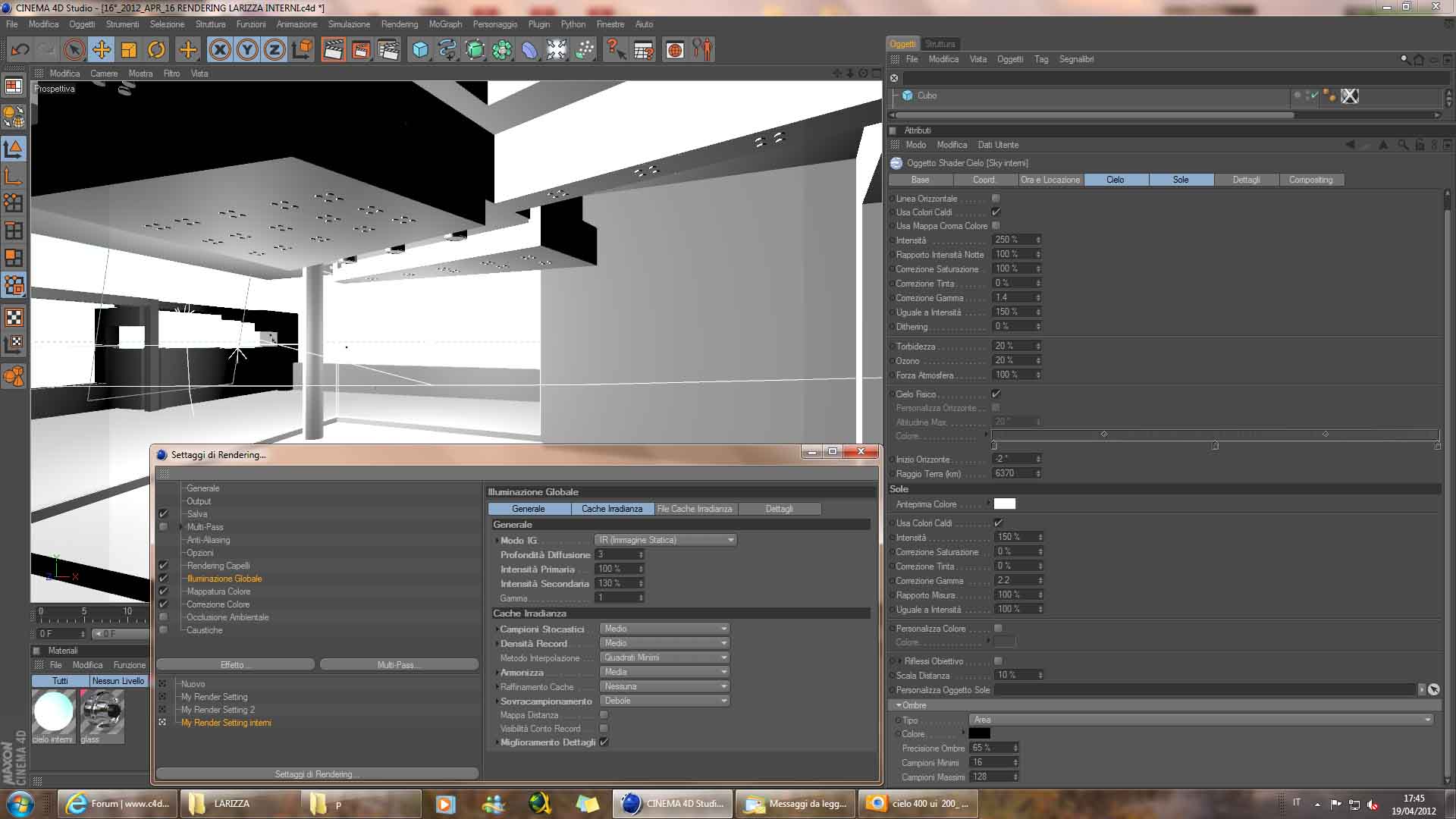Select the Scale tool icon
This screenshot has width=1456, height=819.
point(129,50)
